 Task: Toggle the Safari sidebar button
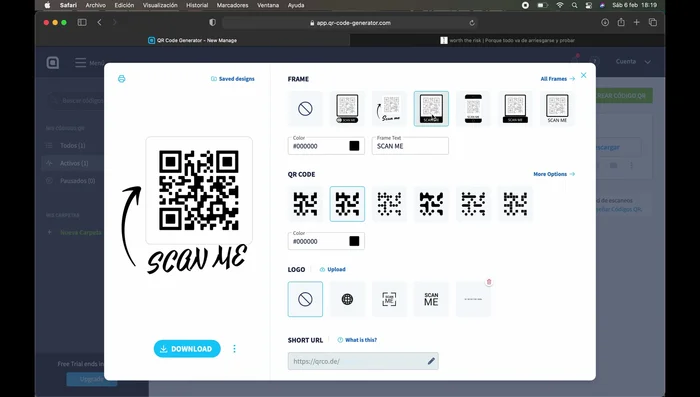82,22
